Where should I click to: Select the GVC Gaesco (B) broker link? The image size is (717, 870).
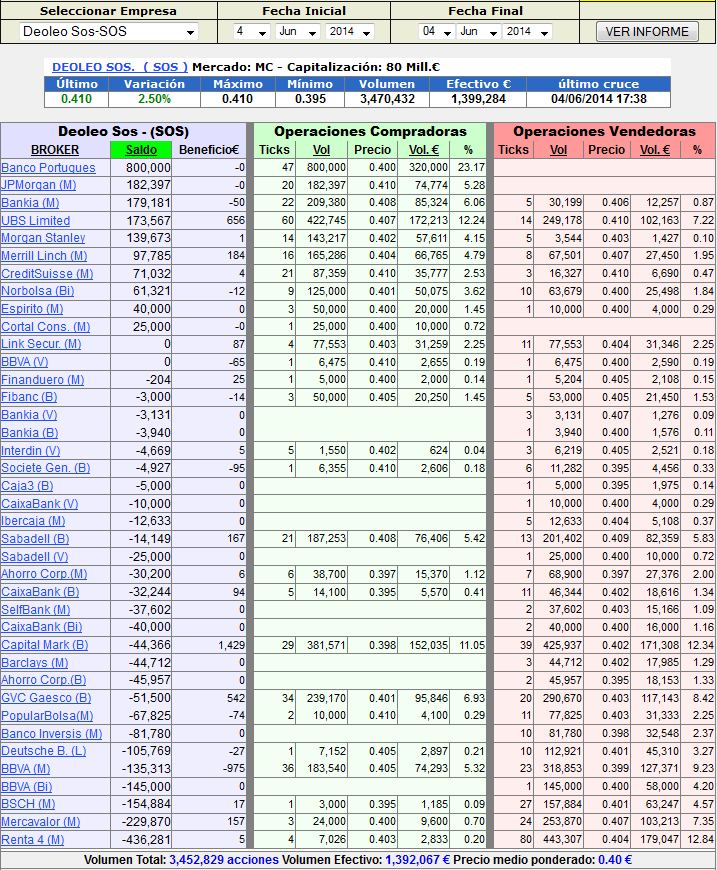tap(46, 698)
